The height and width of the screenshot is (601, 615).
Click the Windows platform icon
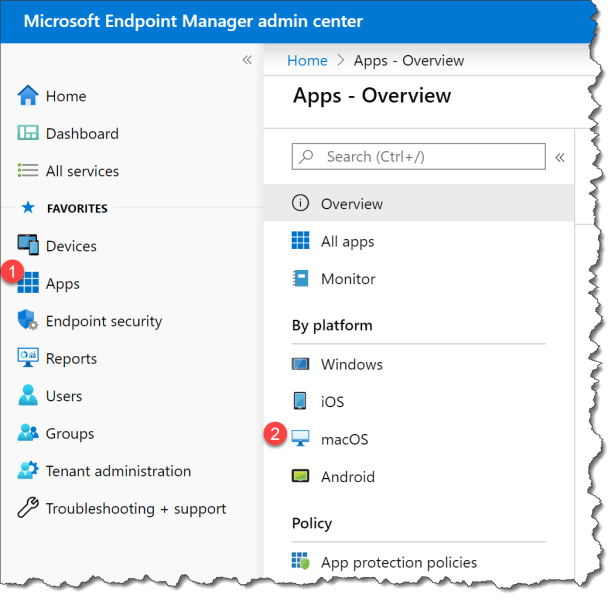[x=300, y=364]
